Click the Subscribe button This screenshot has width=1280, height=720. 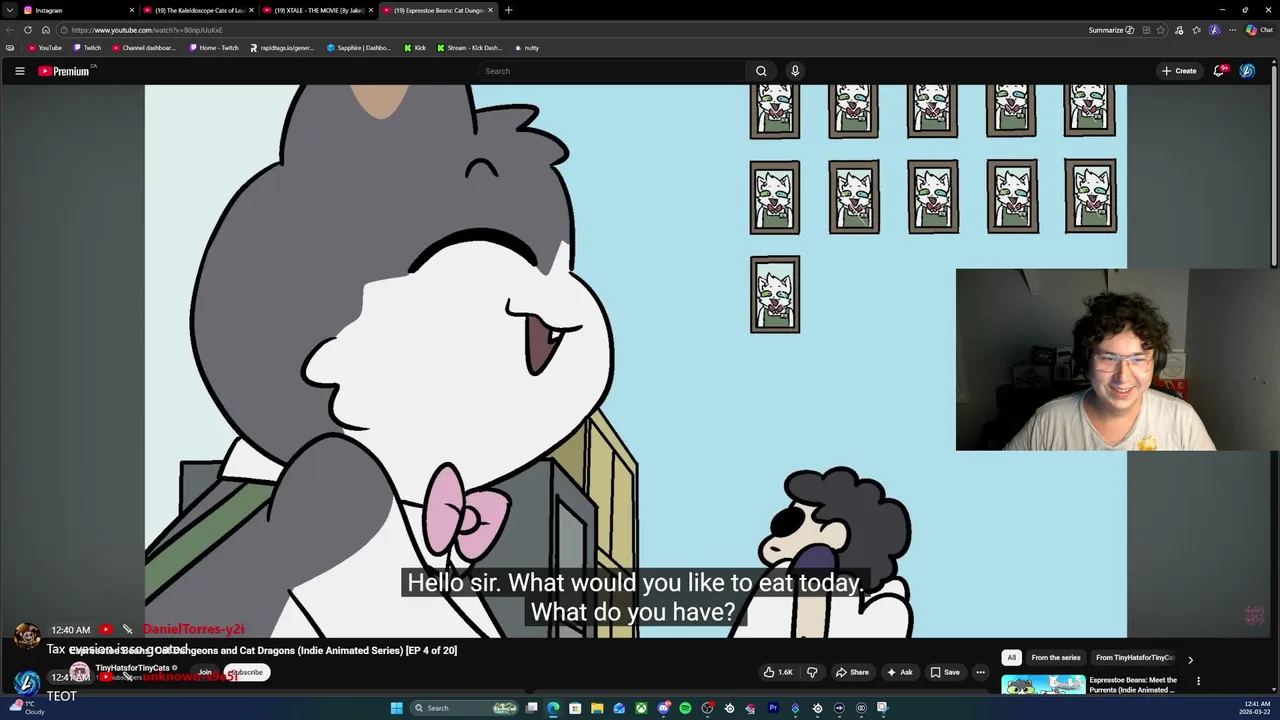tap(246, 672)
